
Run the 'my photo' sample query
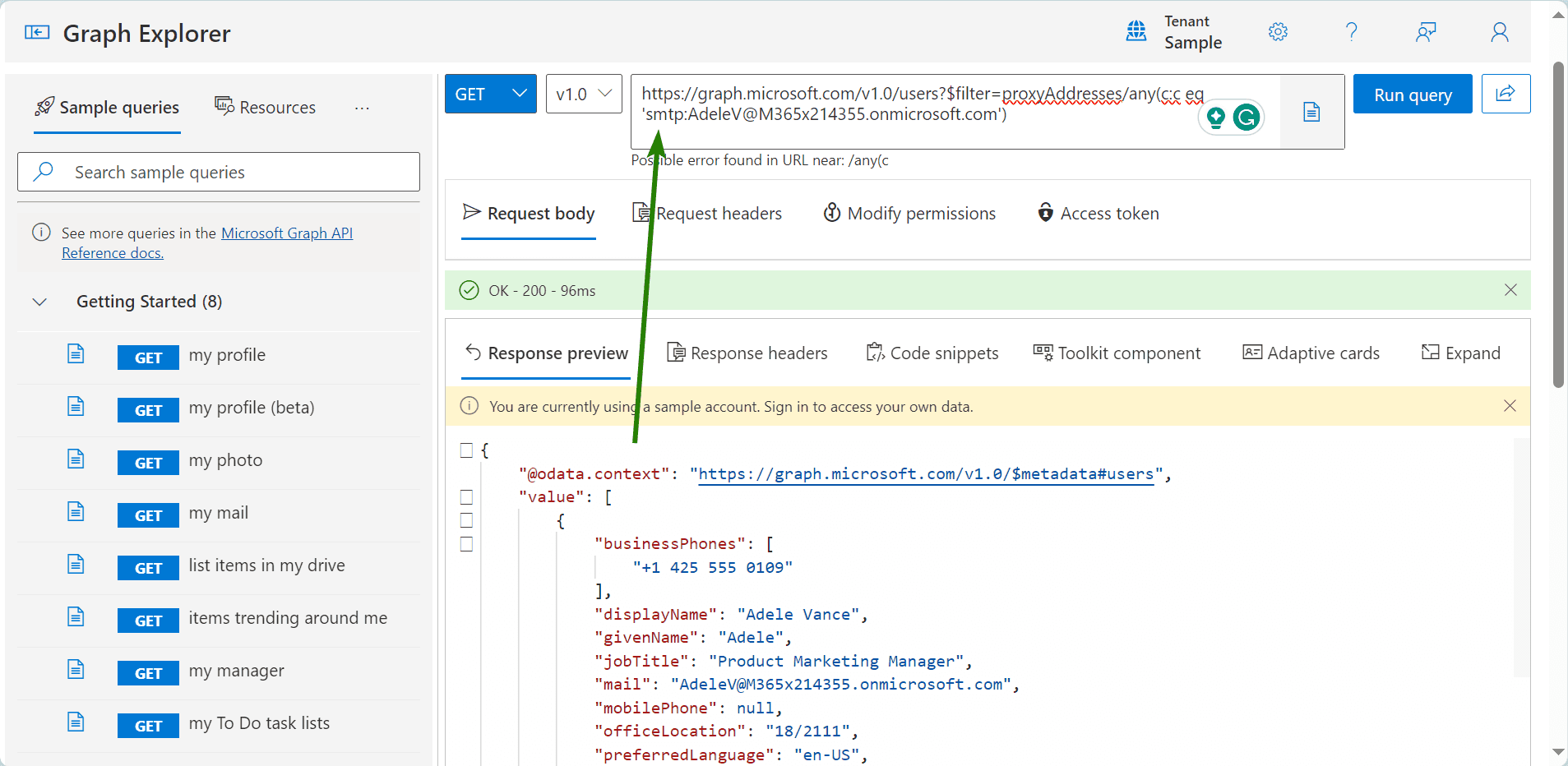pos(218,461)
